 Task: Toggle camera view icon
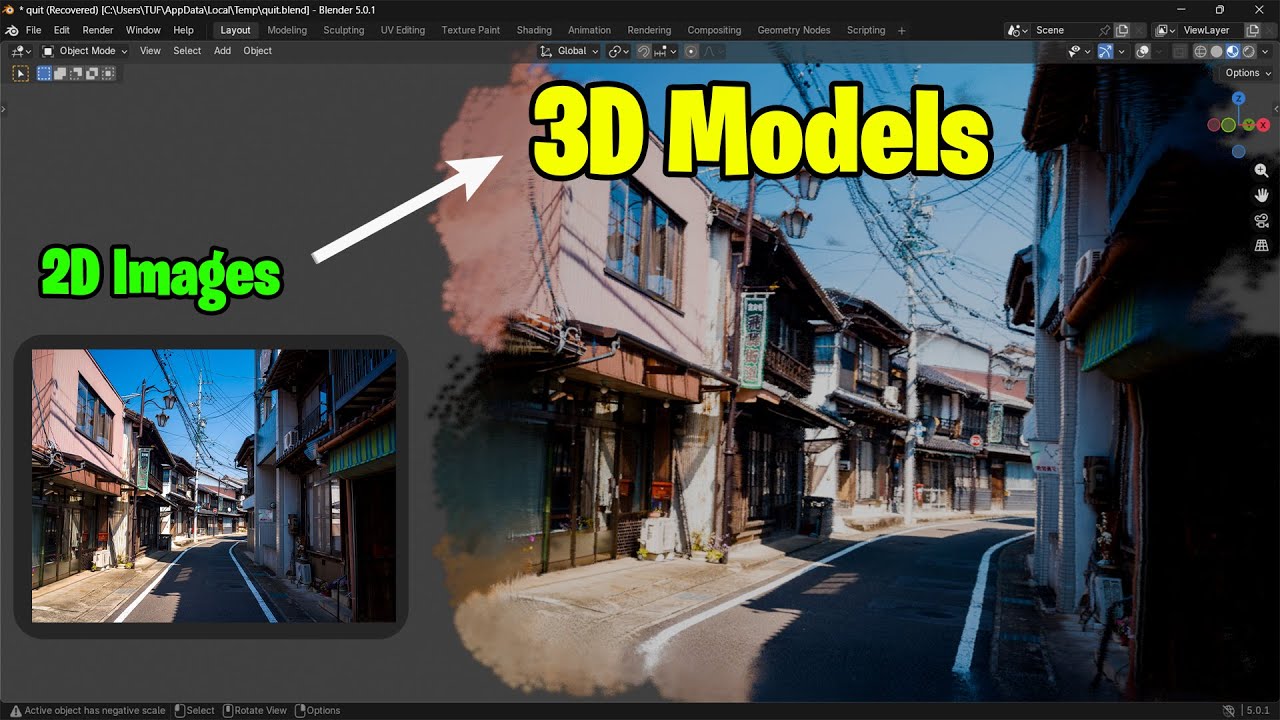(1262, 221)
